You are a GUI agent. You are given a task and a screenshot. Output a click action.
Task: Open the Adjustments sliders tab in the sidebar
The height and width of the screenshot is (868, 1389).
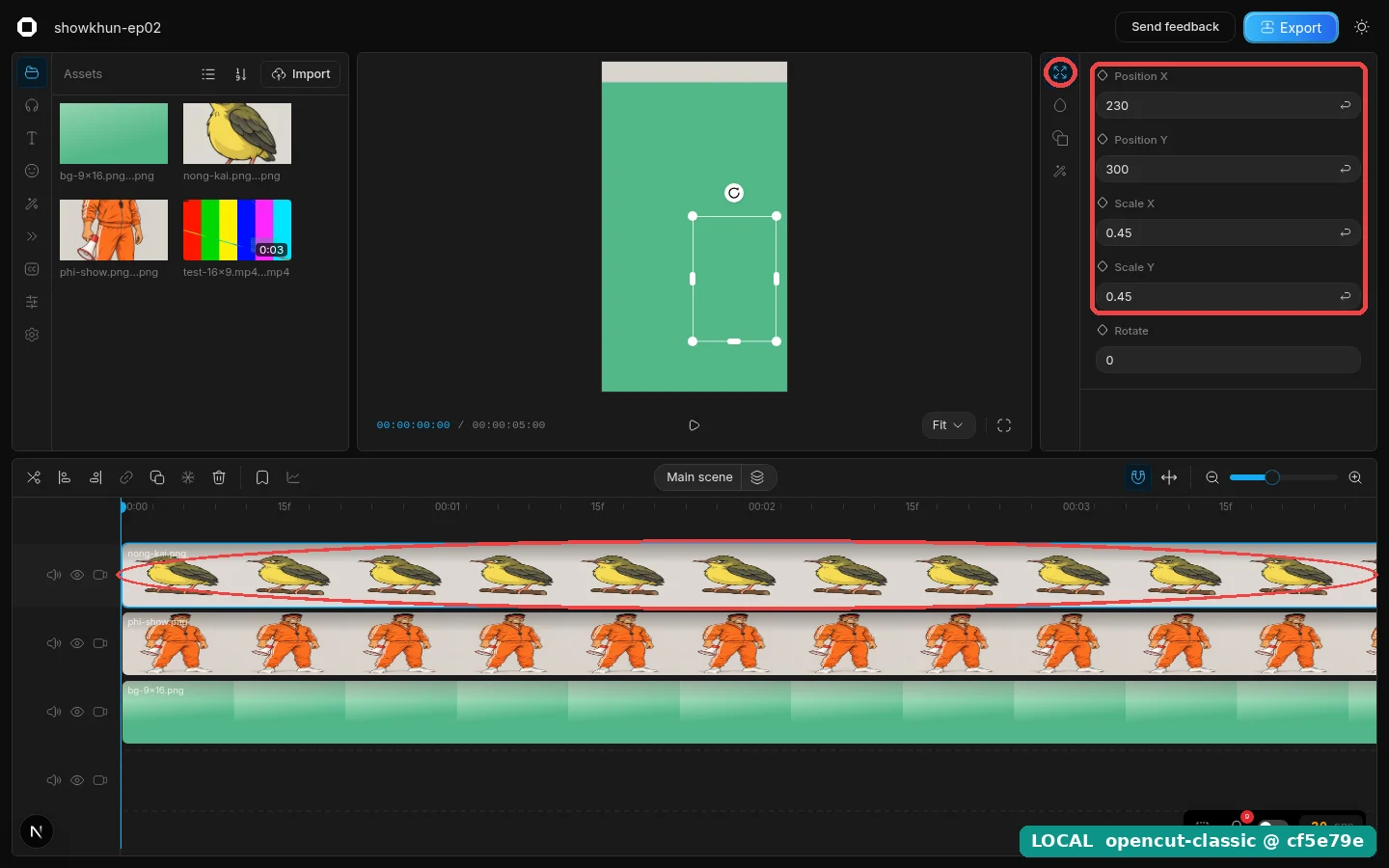pyautogui.click(x=32, y=302)
